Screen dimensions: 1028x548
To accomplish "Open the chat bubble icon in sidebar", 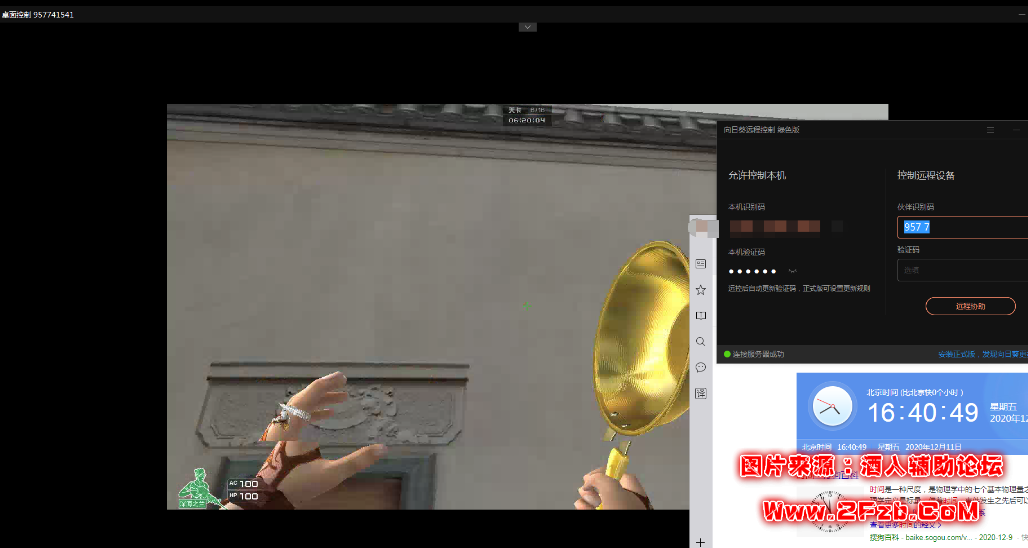I will click(x=701, y=367).
